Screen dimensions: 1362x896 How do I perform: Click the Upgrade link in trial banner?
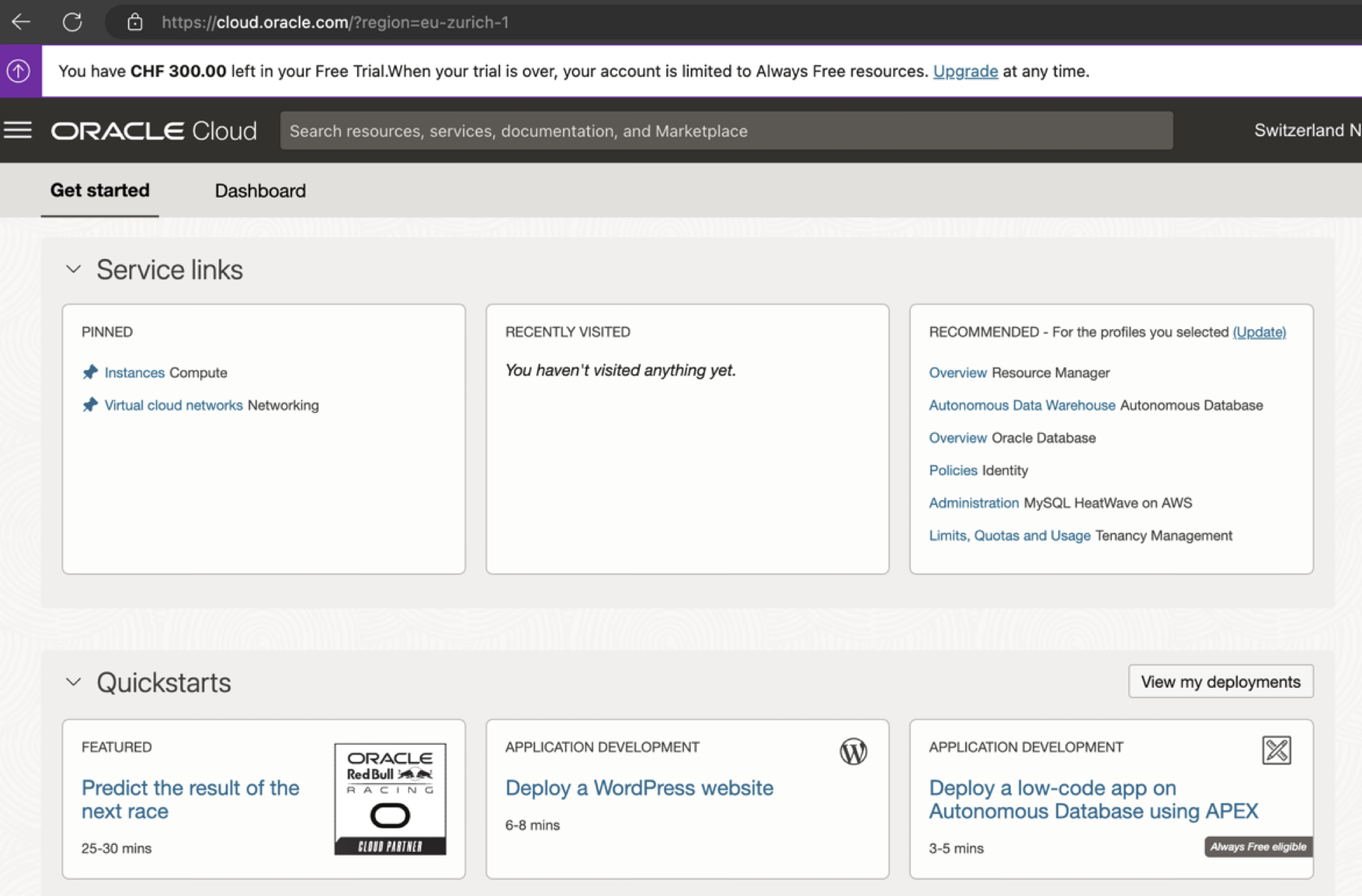click(x=965, y=71)
